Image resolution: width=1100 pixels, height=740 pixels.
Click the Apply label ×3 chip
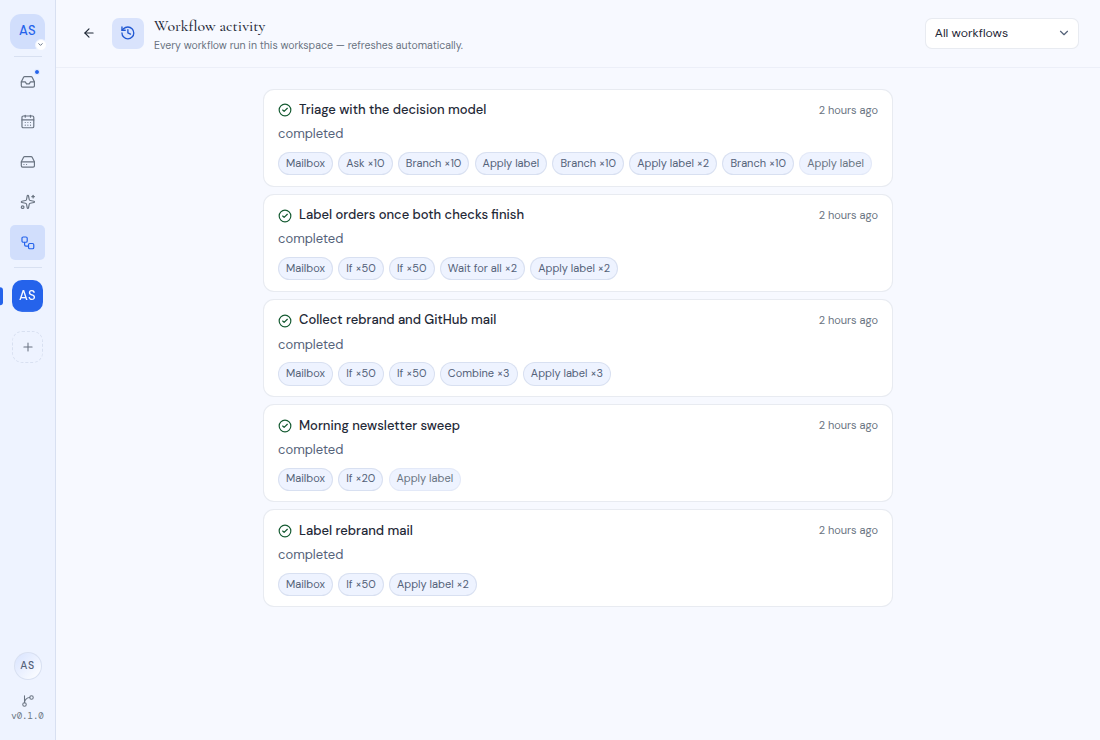(x=567, y=374)
